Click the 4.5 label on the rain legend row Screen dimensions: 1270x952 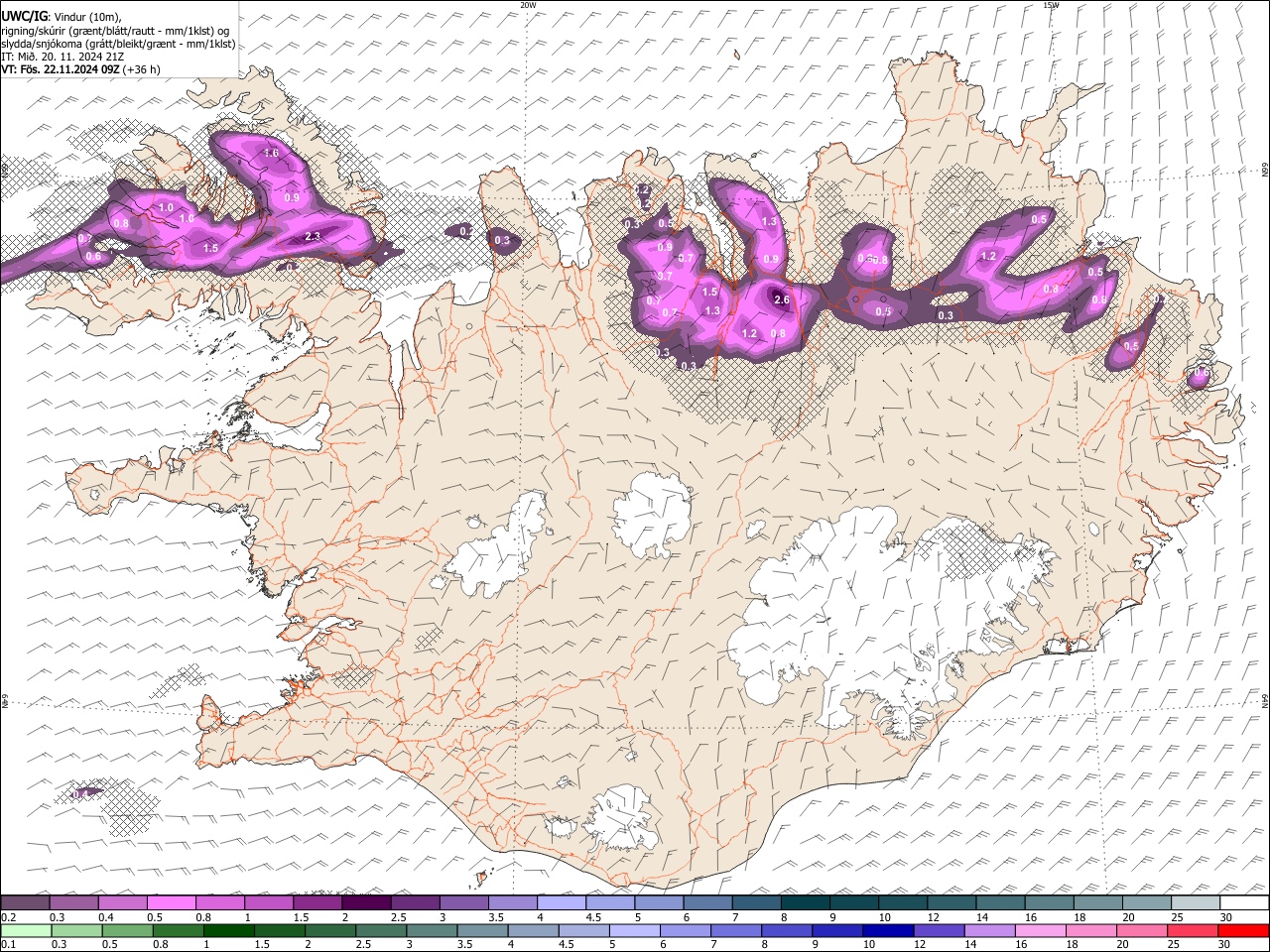click(568, 944)
